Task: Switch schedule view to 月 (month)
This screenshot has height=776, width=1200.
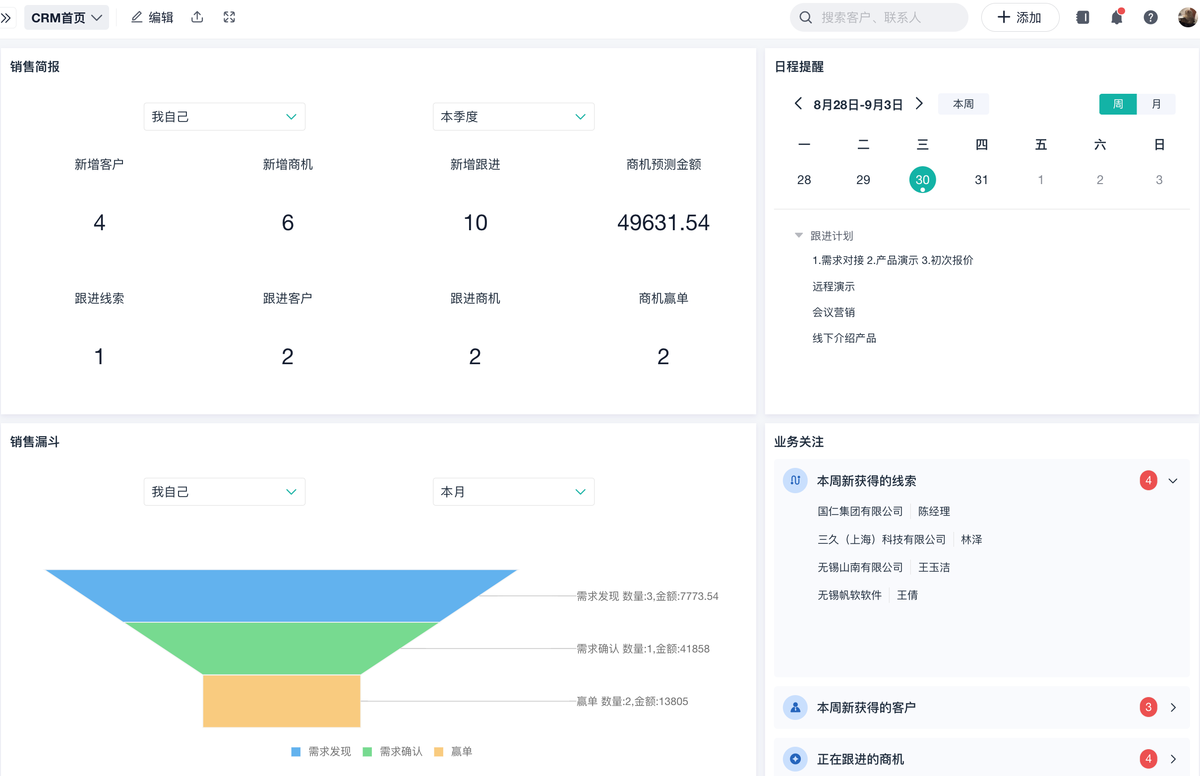Action: point(1156,104)
